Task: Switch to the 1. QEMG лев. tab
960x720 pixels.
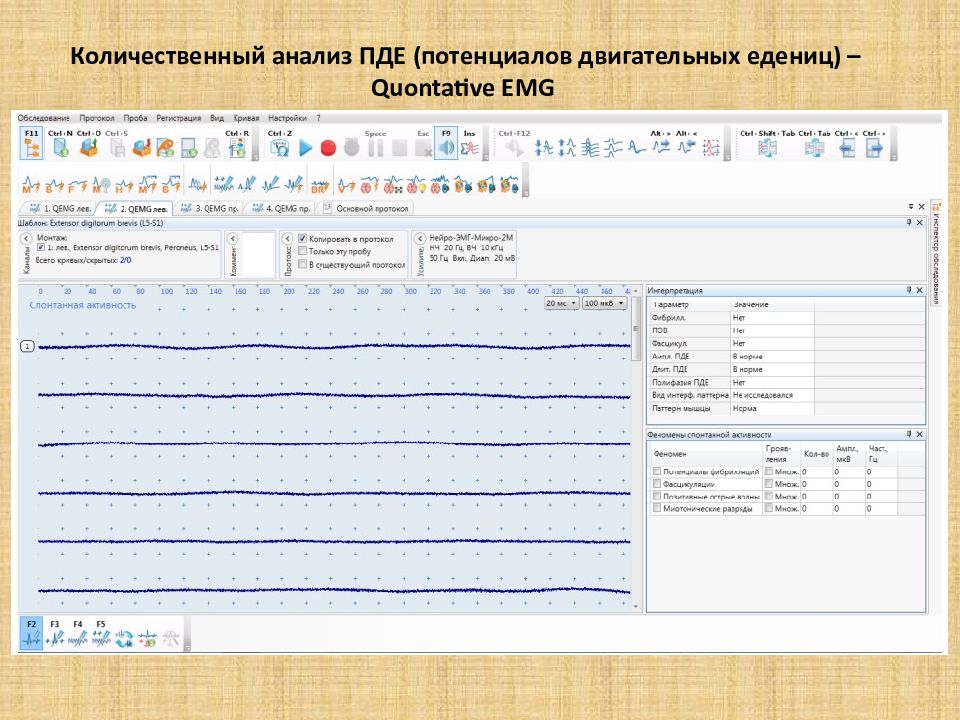Action: point(60,209)
